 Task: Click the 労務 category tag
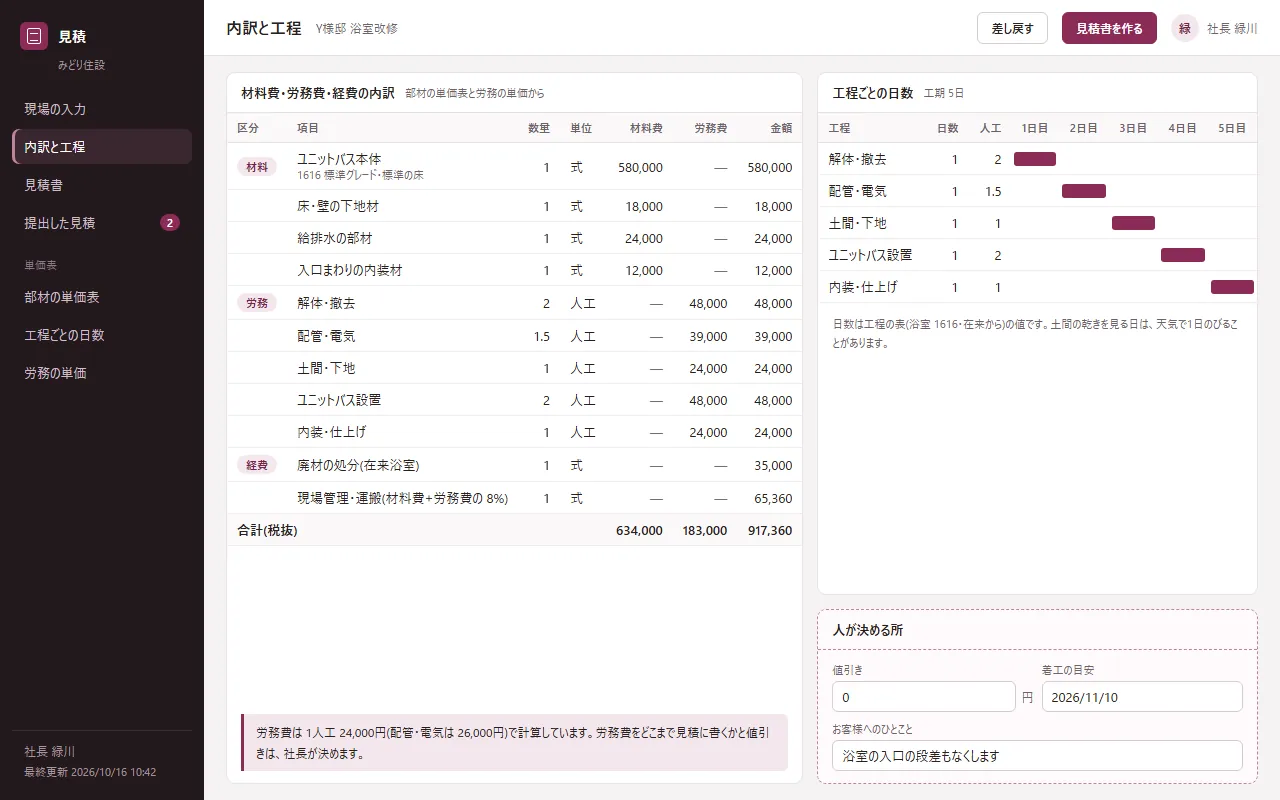tap(257, 303)
